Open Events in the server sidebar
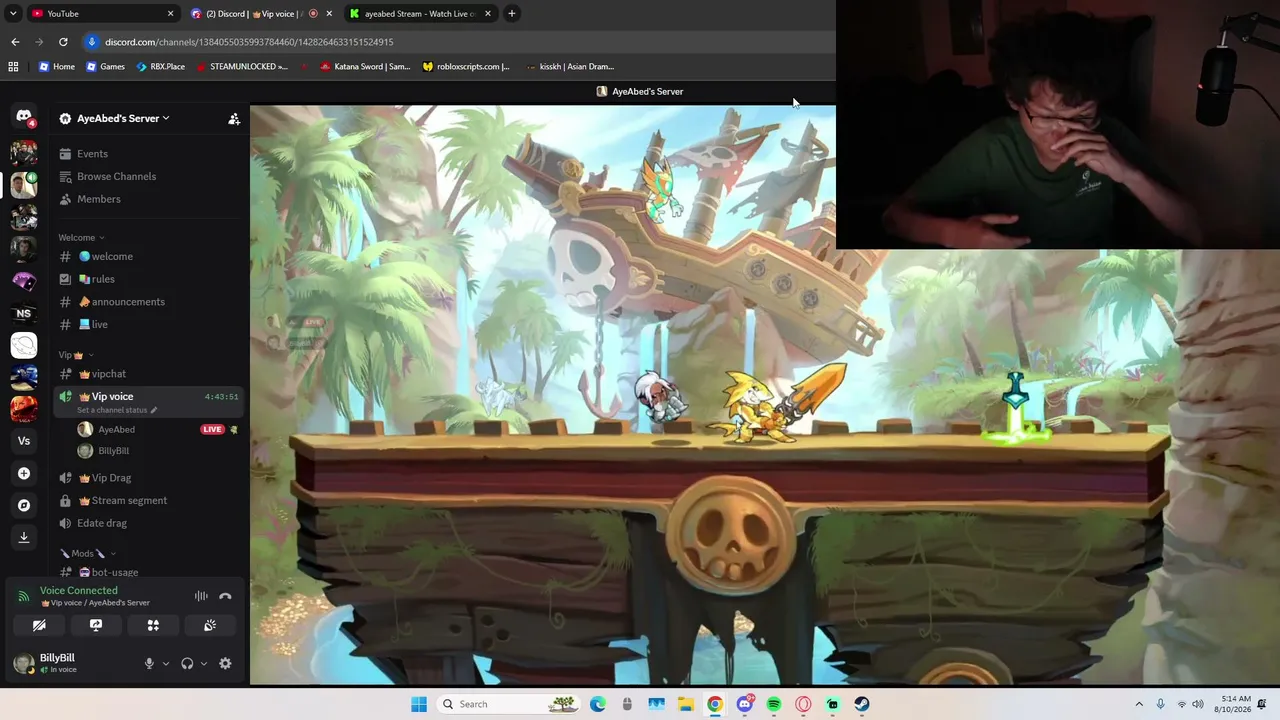The image size is (1280, 720). click(149, 154)
